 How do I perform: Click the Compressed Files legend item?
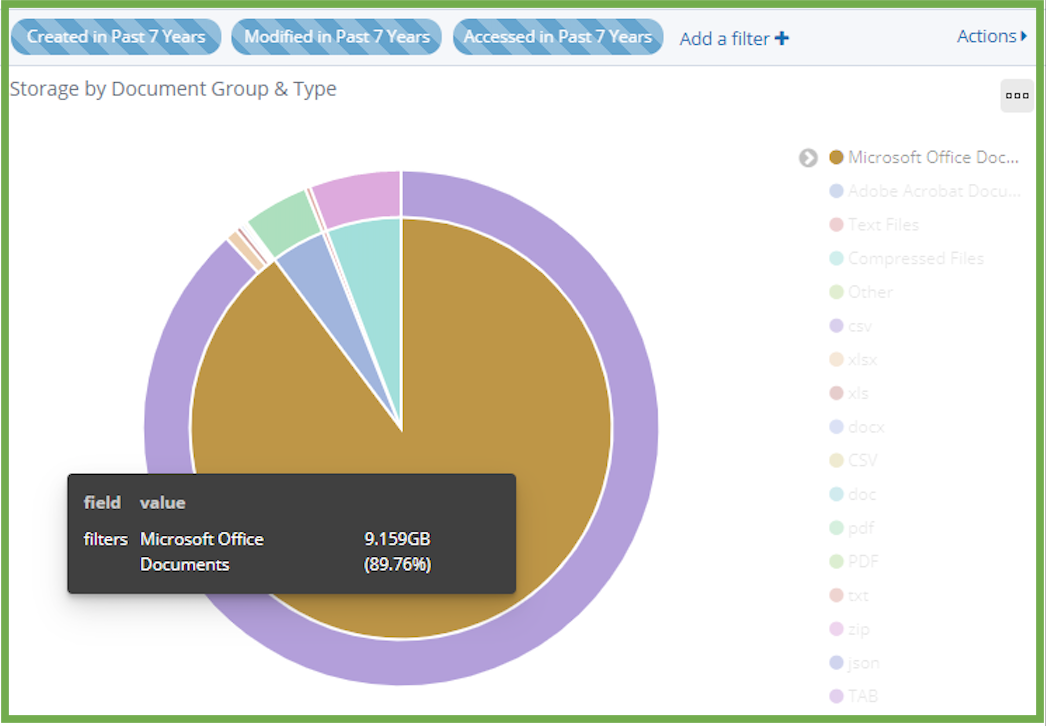click(x=915, y=259)
